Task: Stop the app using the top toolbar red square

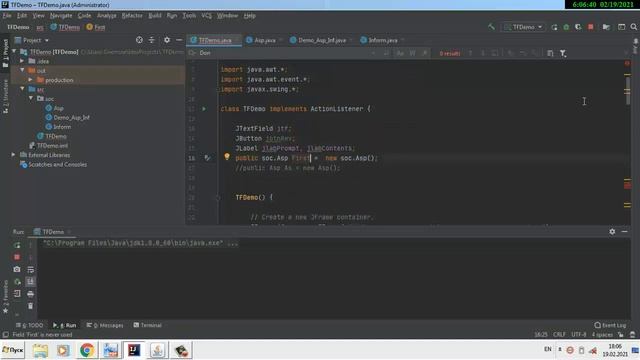Action: click(x=591, y=27)
